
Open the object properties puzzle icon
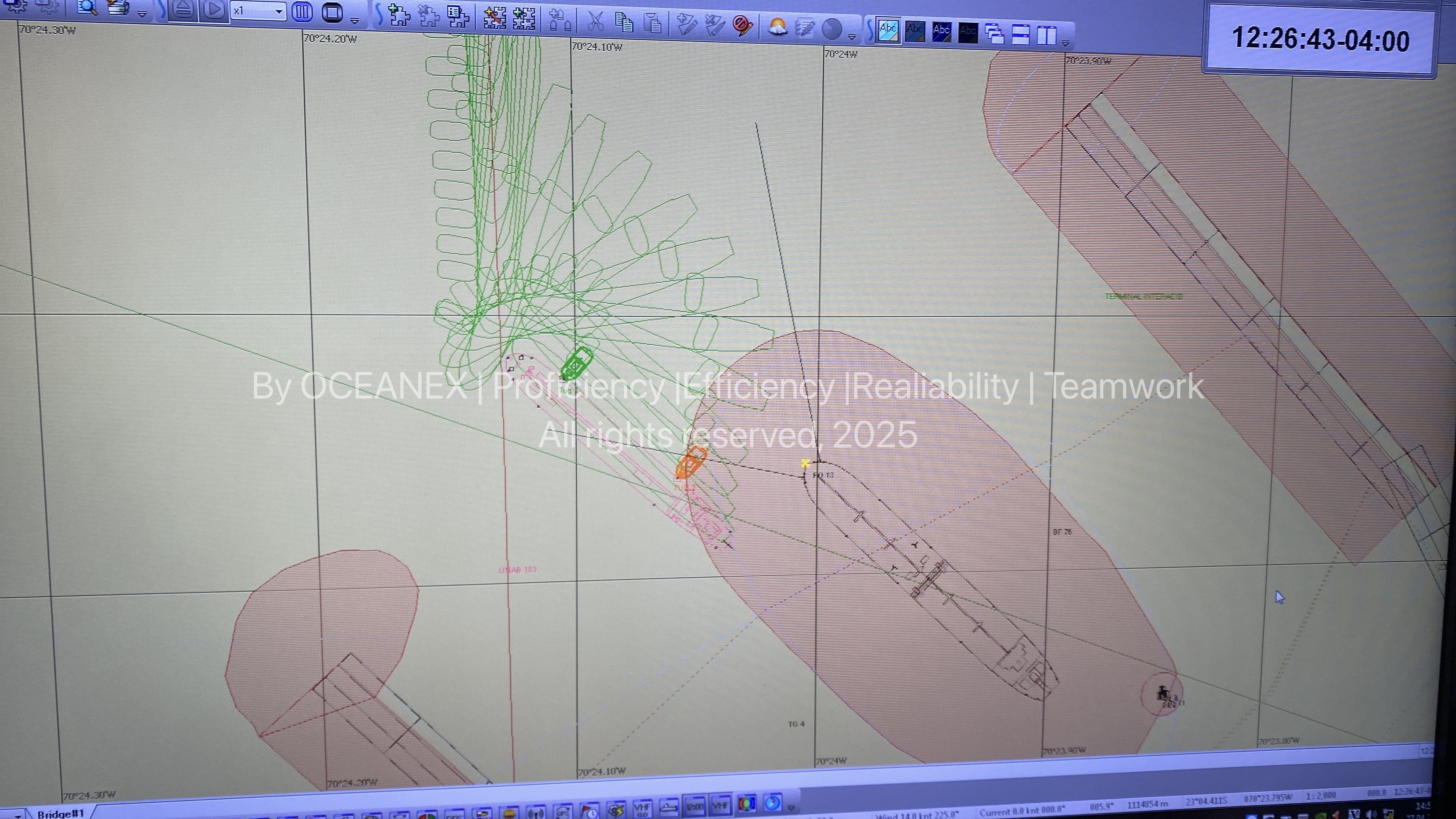pyautogui.click(x=458, y=17)
